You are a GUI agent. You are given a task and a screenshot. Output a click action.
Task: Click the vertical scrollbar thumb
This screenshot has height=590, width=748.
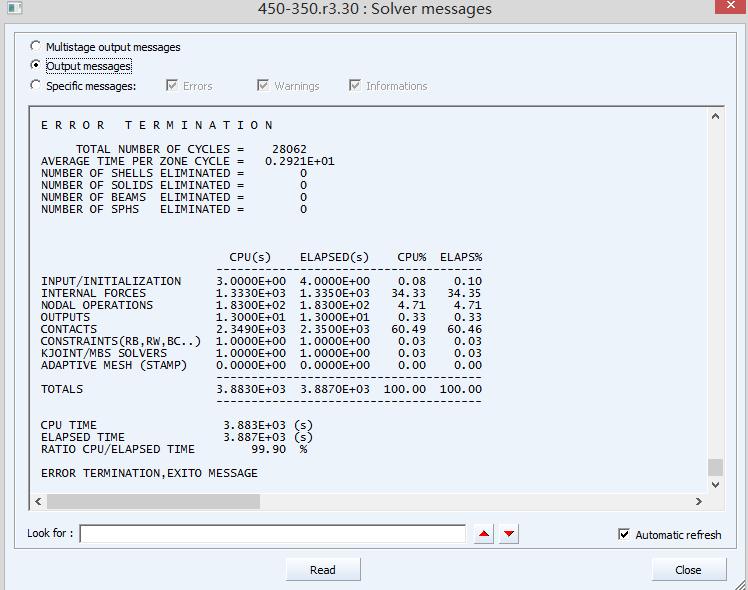pos(715,467)
